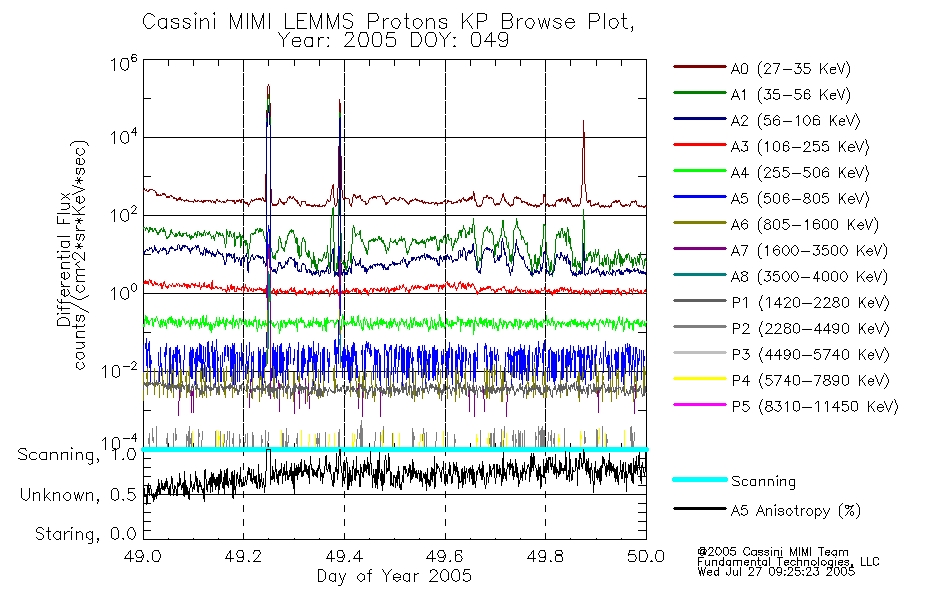Click the purple A7 (1600-3500 KeV) legend line
Image resolution: width=950 pixels, height=600 pixels.
coord(700,249)
